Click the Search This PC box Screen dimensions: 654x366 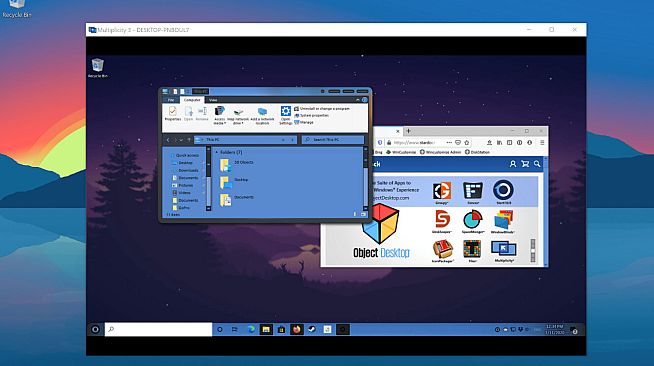tap(333, 140)
